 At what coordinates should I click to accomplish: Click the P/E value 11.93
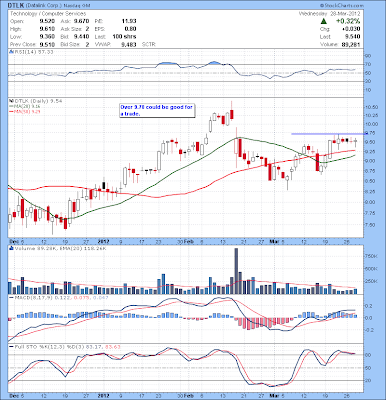coord(129,21)
